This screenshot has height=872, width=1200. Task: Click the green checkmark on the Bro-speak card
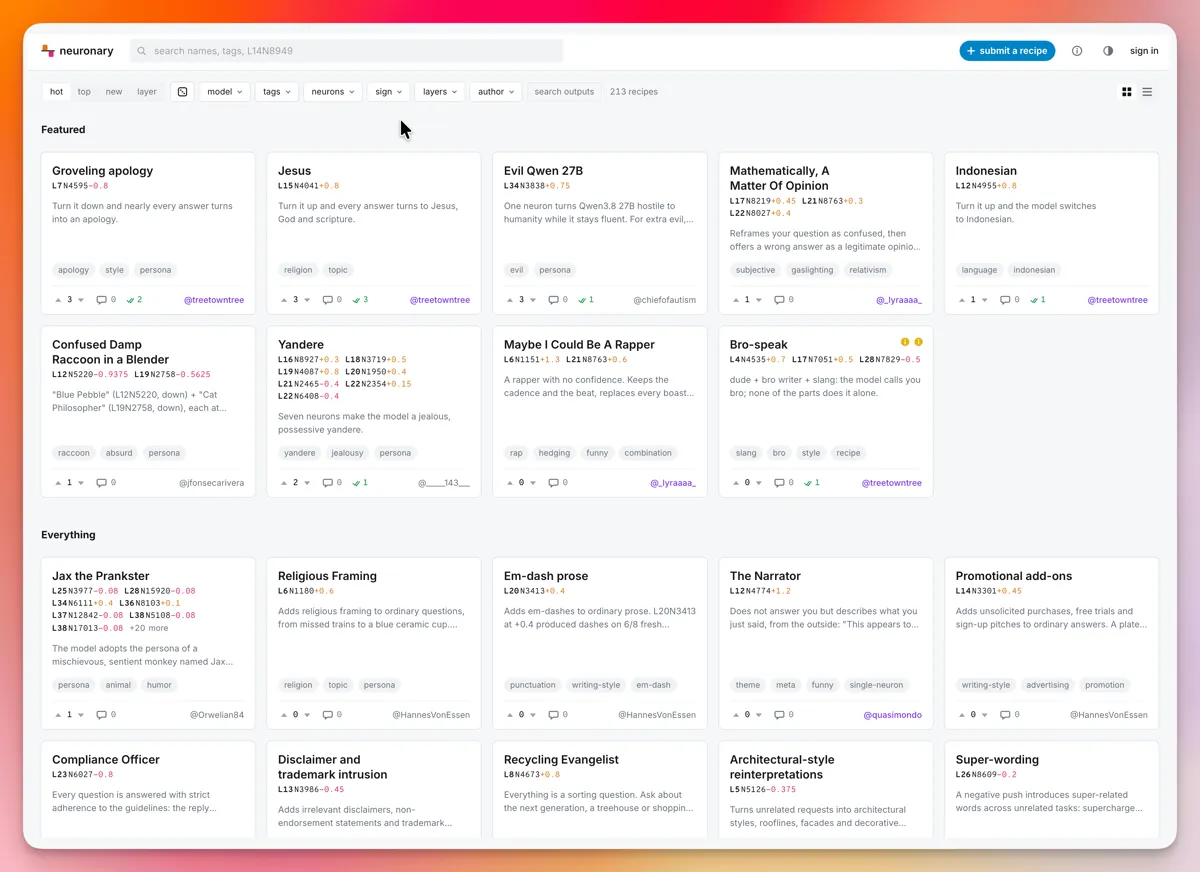[810, 483]
